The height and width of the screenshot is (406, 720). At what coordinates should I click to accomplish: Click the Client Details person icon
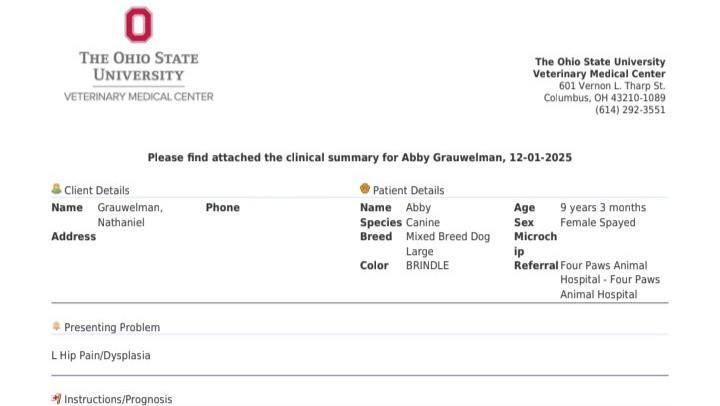(x=56, y=189)
